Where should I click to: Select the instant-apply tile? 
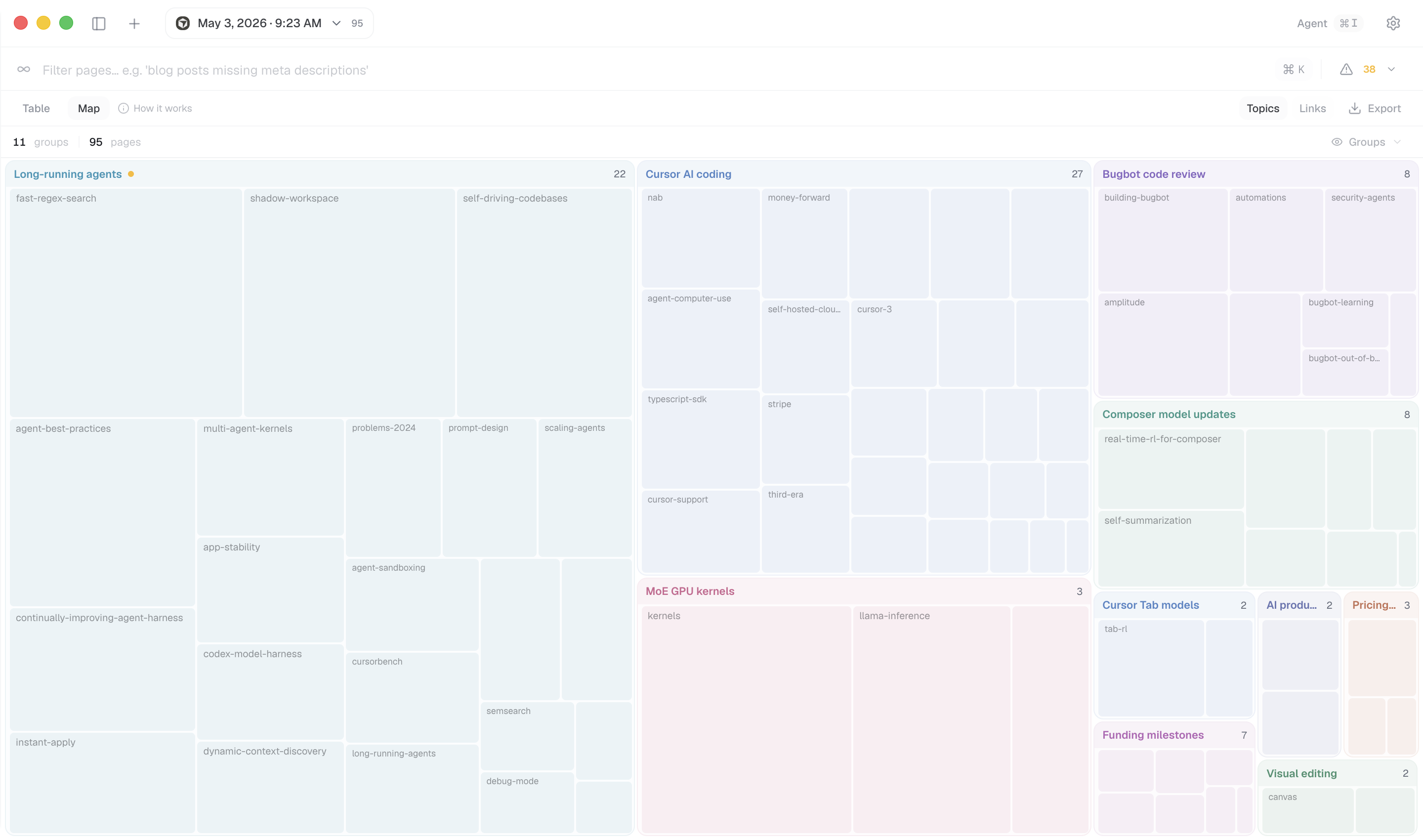(x=102, y=783)
